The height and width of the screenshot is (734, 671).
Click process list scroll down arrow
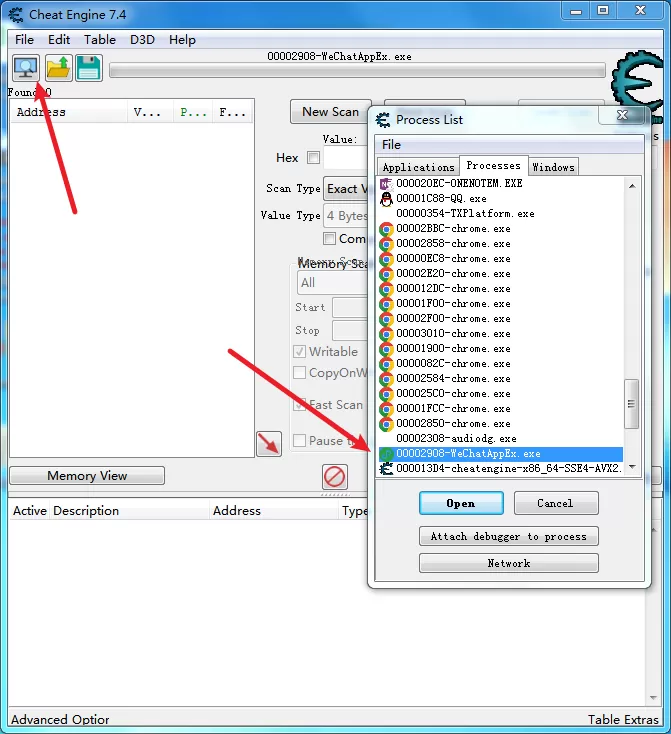pos(633,467)
